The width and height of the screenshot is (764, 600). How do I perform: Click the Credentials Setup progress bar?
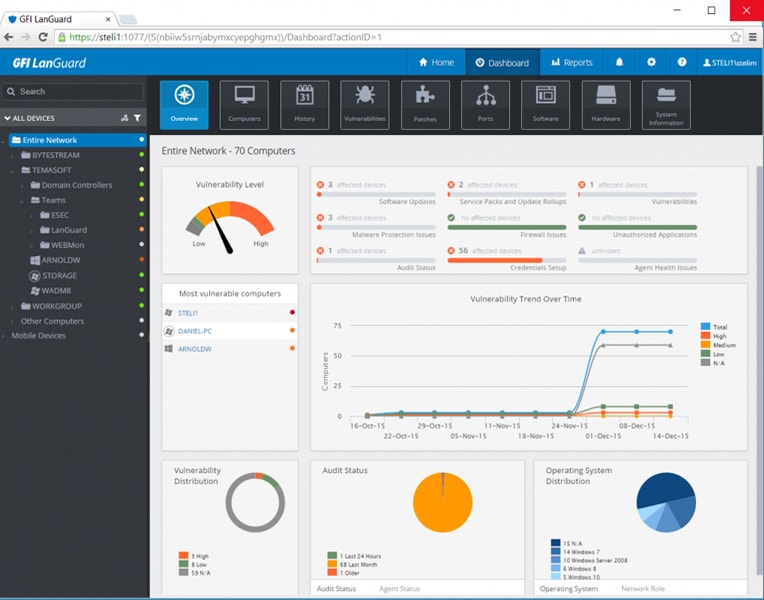tap(507, 260)
